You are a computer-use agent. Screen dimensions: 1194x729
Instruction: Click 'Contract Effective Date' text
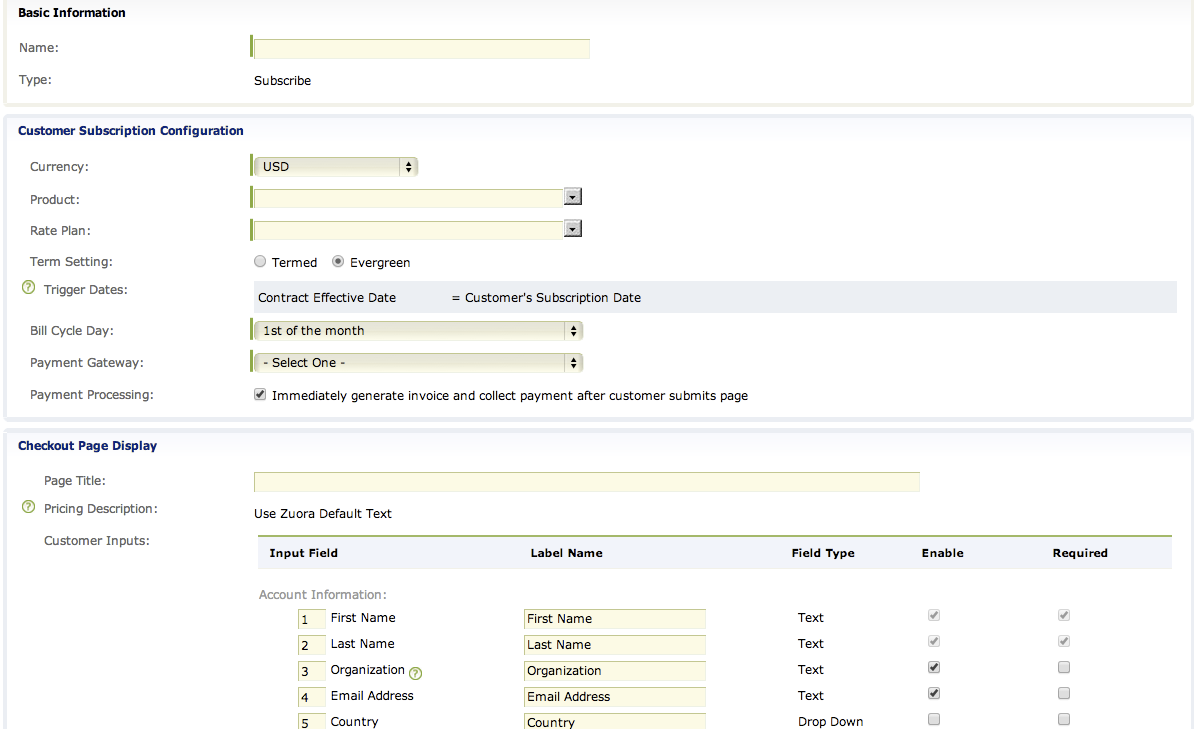327,297
